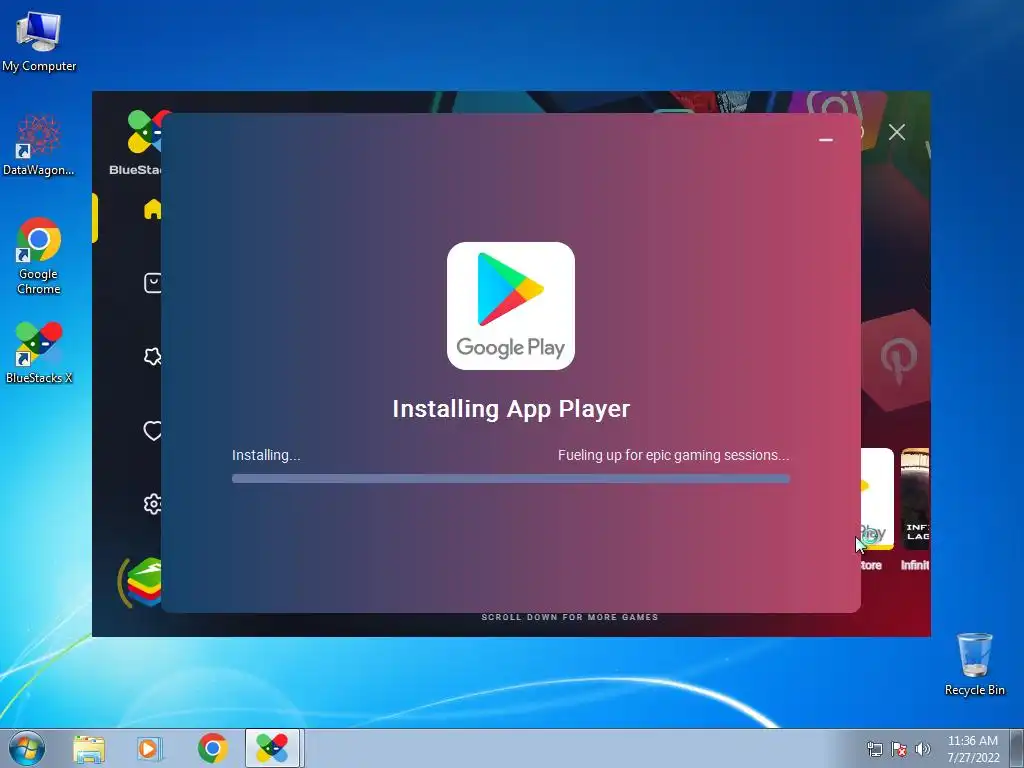This screenshot has width=1024, height=768.
Task: Open Windows Media Player from the taskbar
Action: tap(150, 748)
